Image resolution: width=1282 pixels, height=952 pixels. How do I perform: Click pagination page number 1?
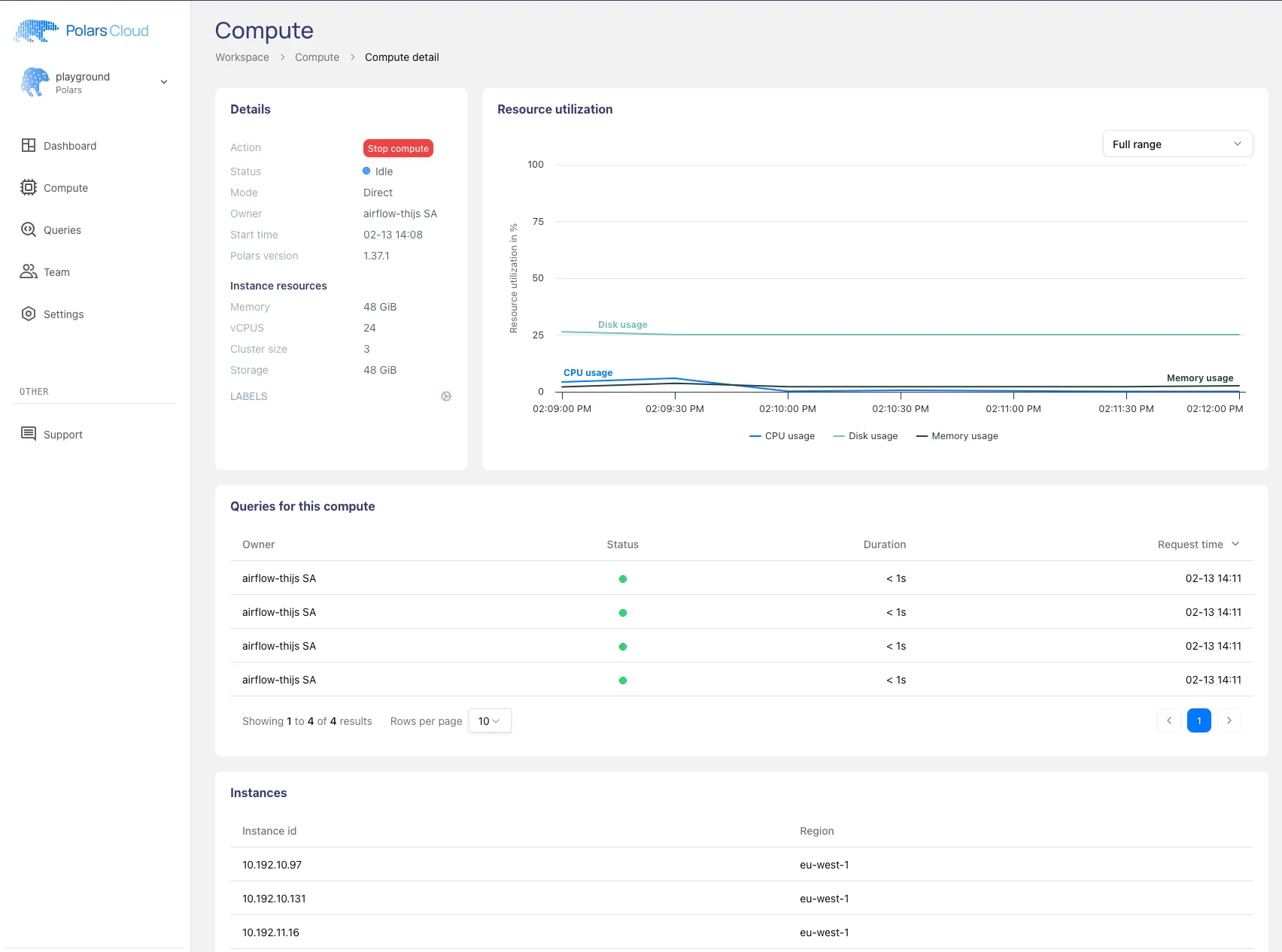pos(1198,720)
